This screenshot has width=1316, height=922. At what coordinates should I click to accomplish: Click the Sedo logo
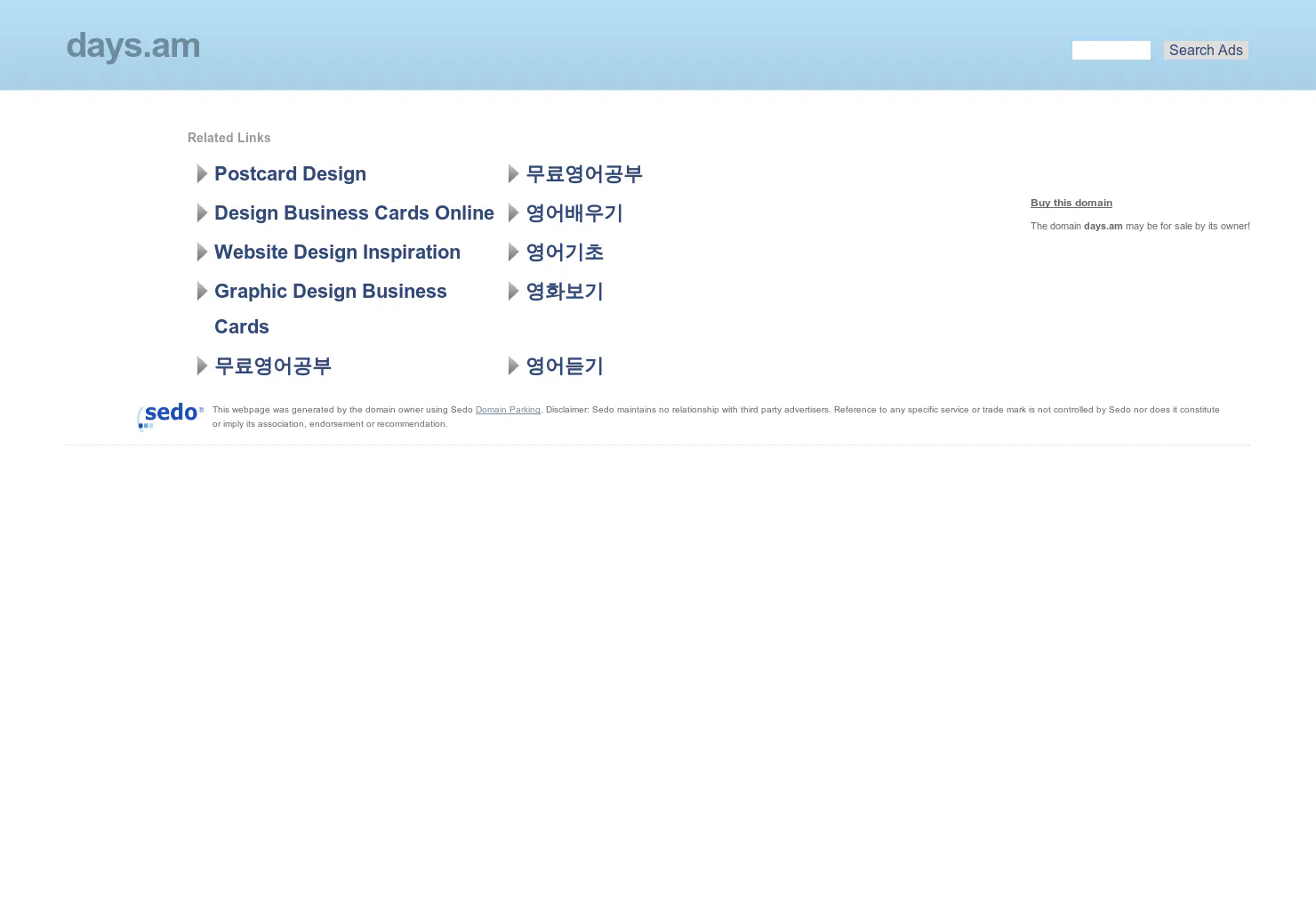pos(171,415)
